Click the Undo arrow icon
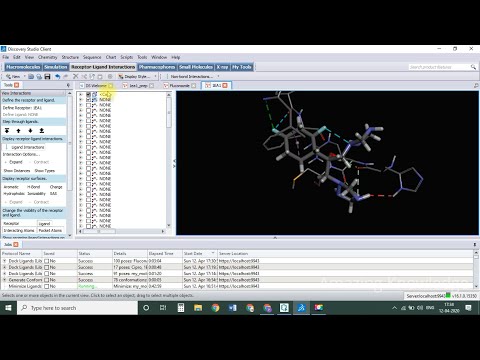480x360 pixels. coord(57,76)
